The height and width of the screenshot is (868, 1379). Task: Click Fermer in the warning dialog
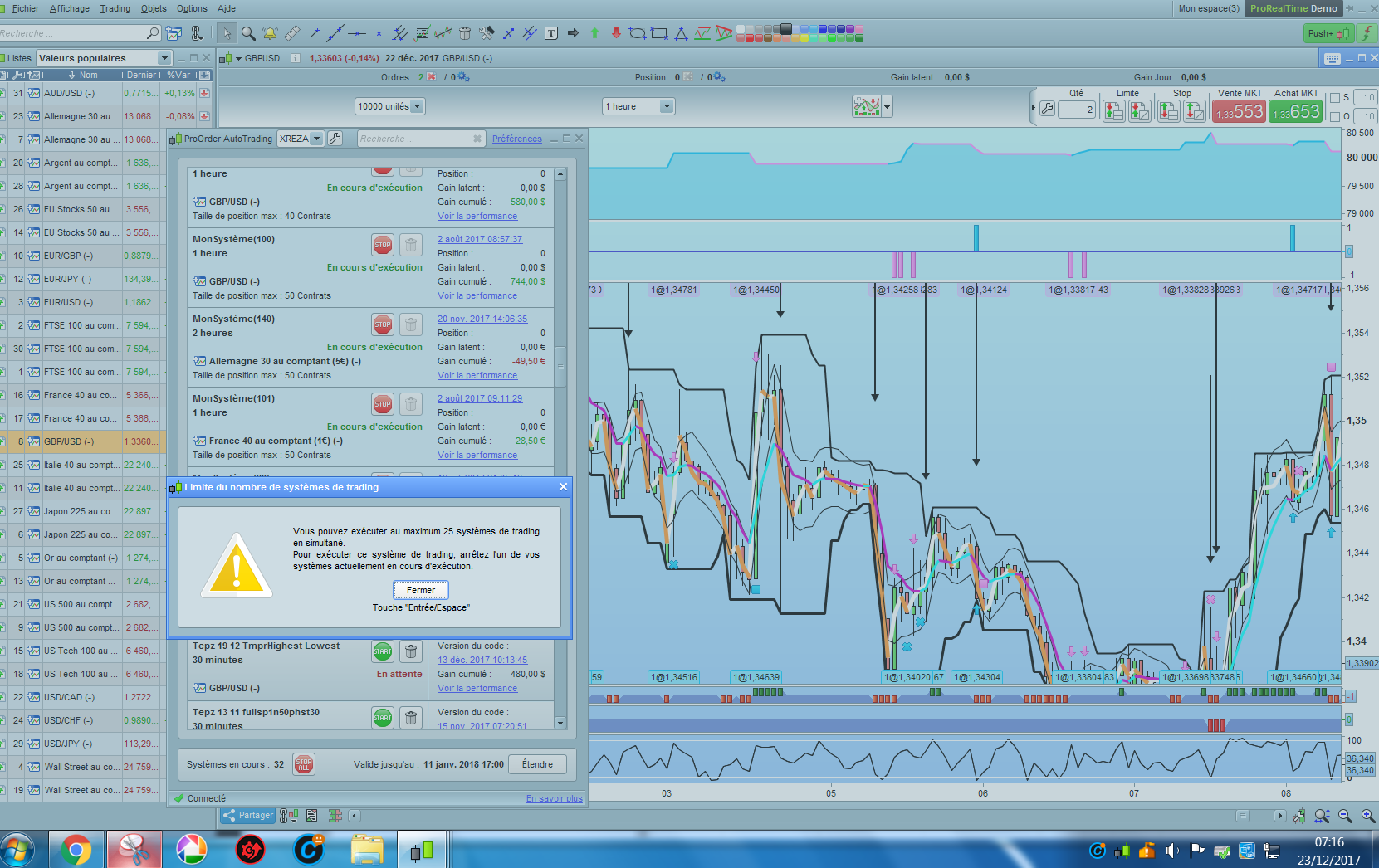coord(421,590)
